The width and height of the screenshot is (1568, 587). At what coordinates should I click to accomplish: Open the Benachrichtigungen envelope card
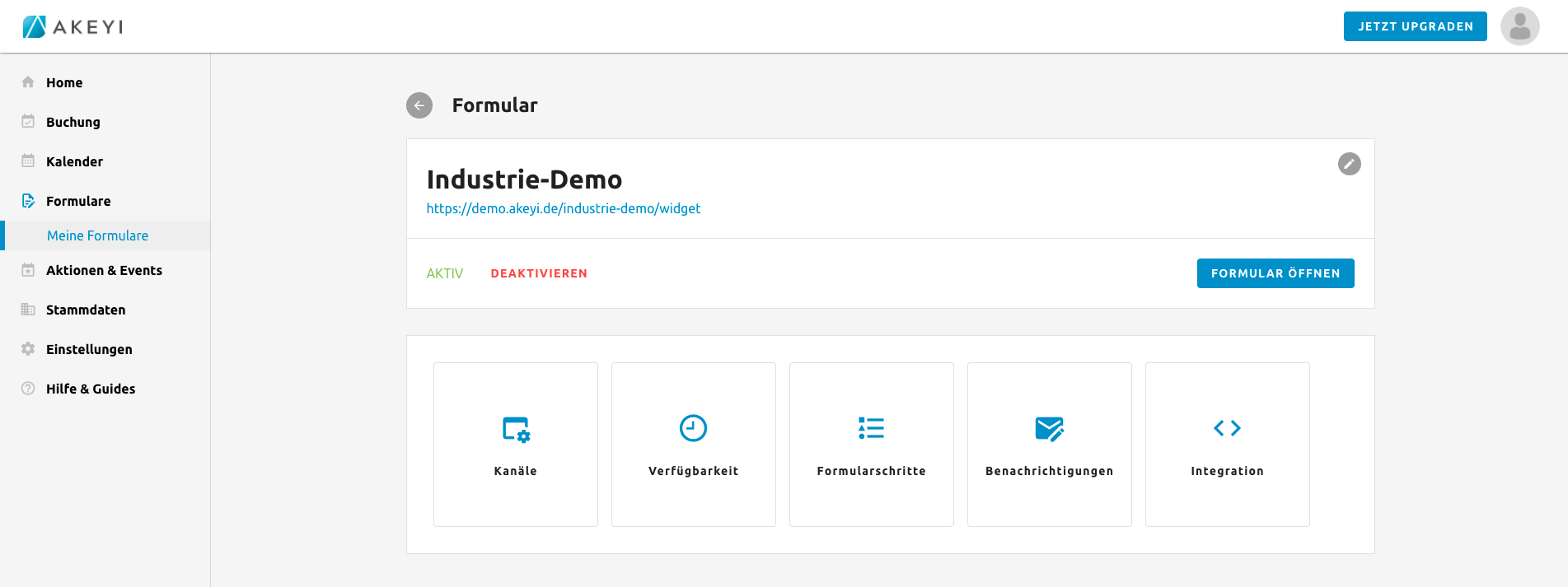[1049, 445]
